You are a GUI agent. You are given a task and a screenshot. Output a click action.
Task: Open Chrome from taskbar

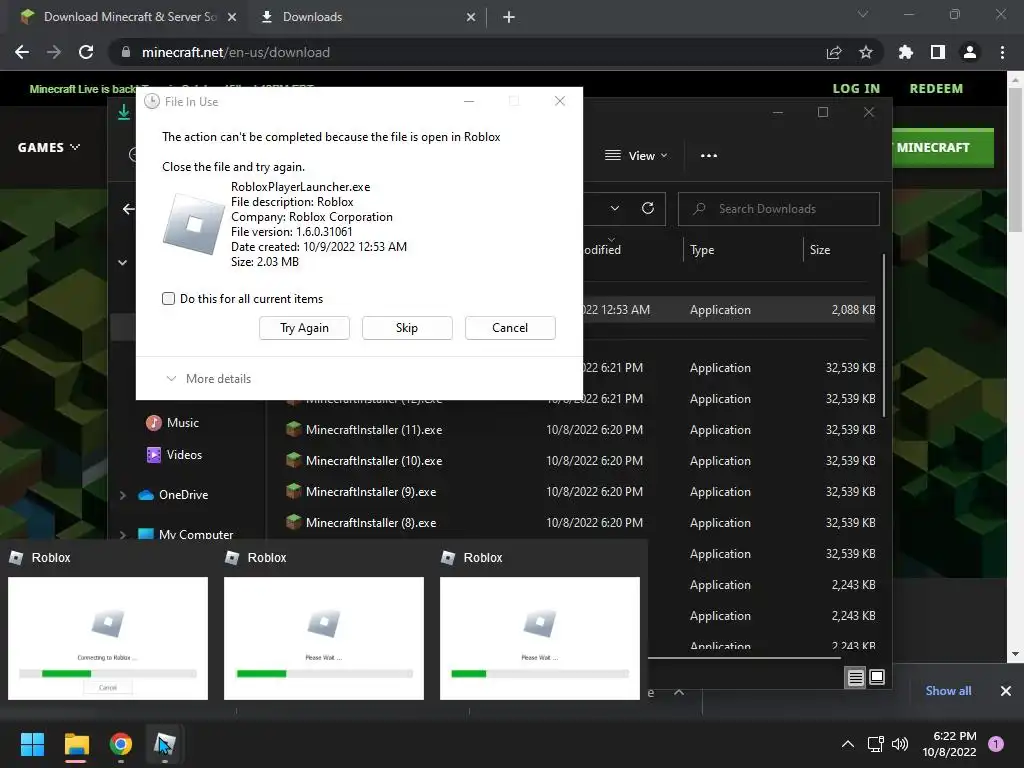tap(121, 744)
